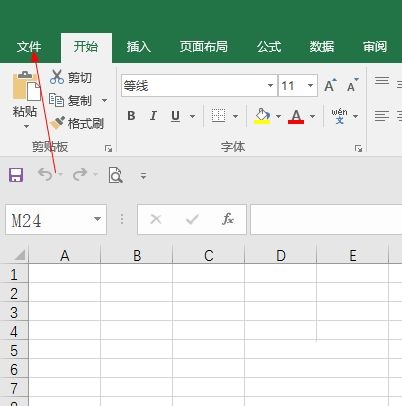
Task: Open the 插入 (Insert) tab
Action: [138, 47]
